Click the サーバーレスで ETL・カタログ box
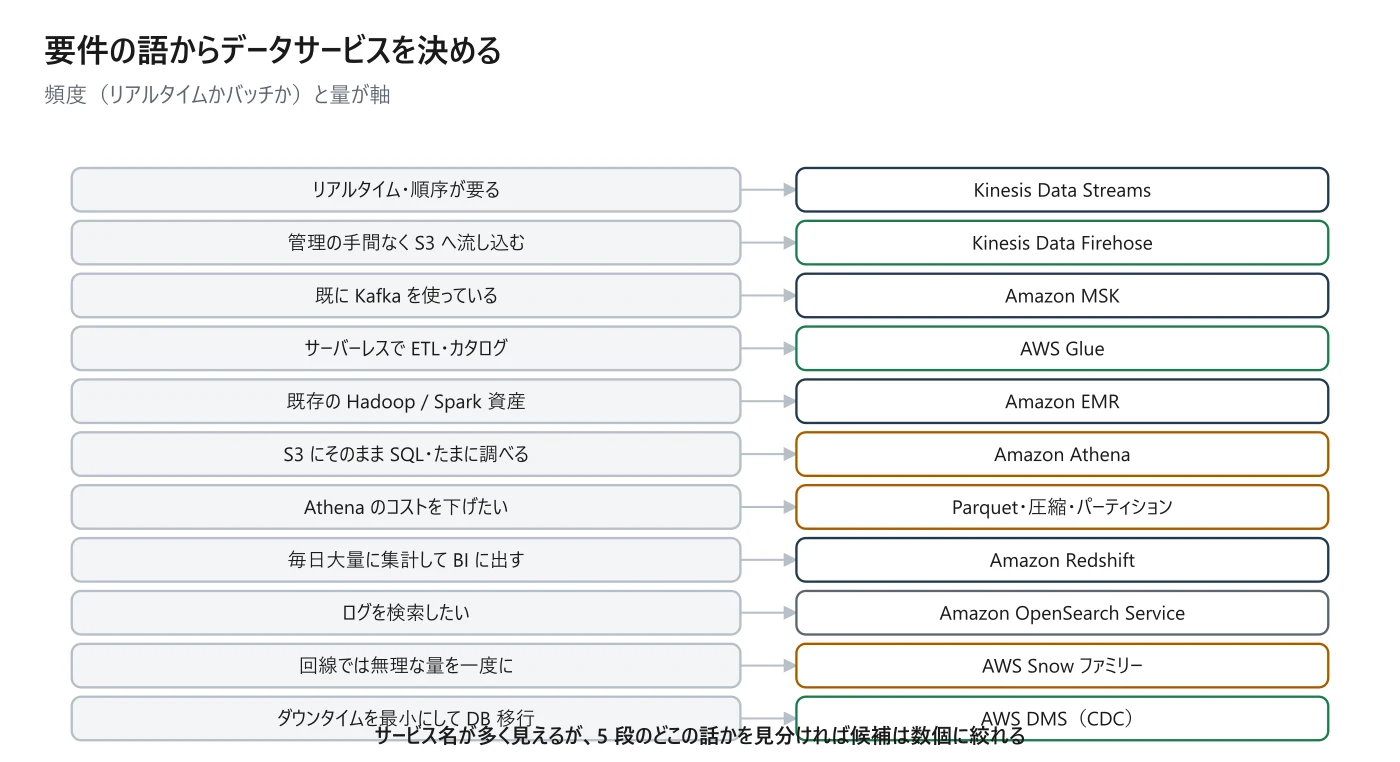This screenshot has height=762, width=1400. [x=406, y=349]
